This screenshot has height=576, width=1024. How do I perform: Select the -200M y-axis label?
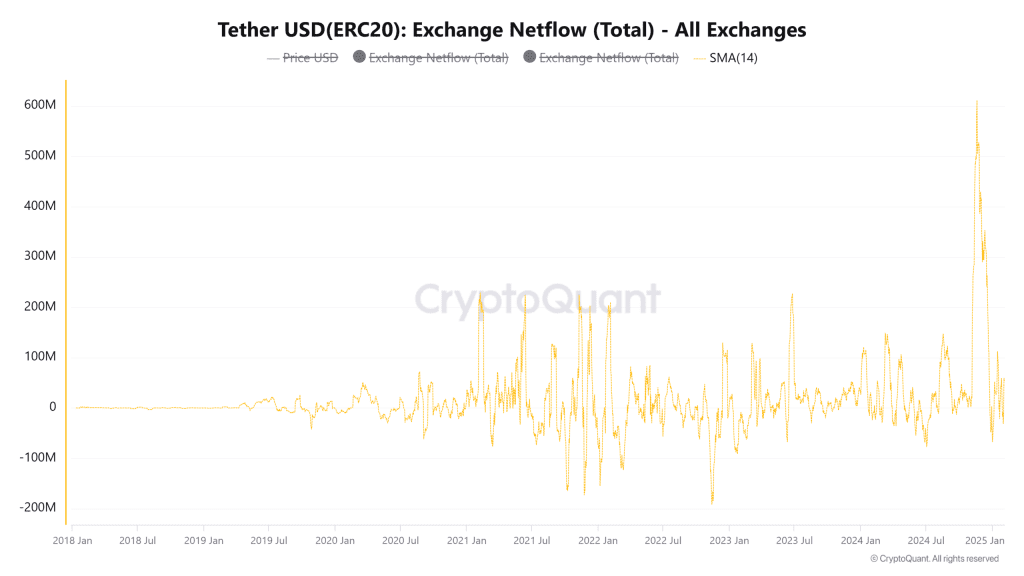coord(37,507)
